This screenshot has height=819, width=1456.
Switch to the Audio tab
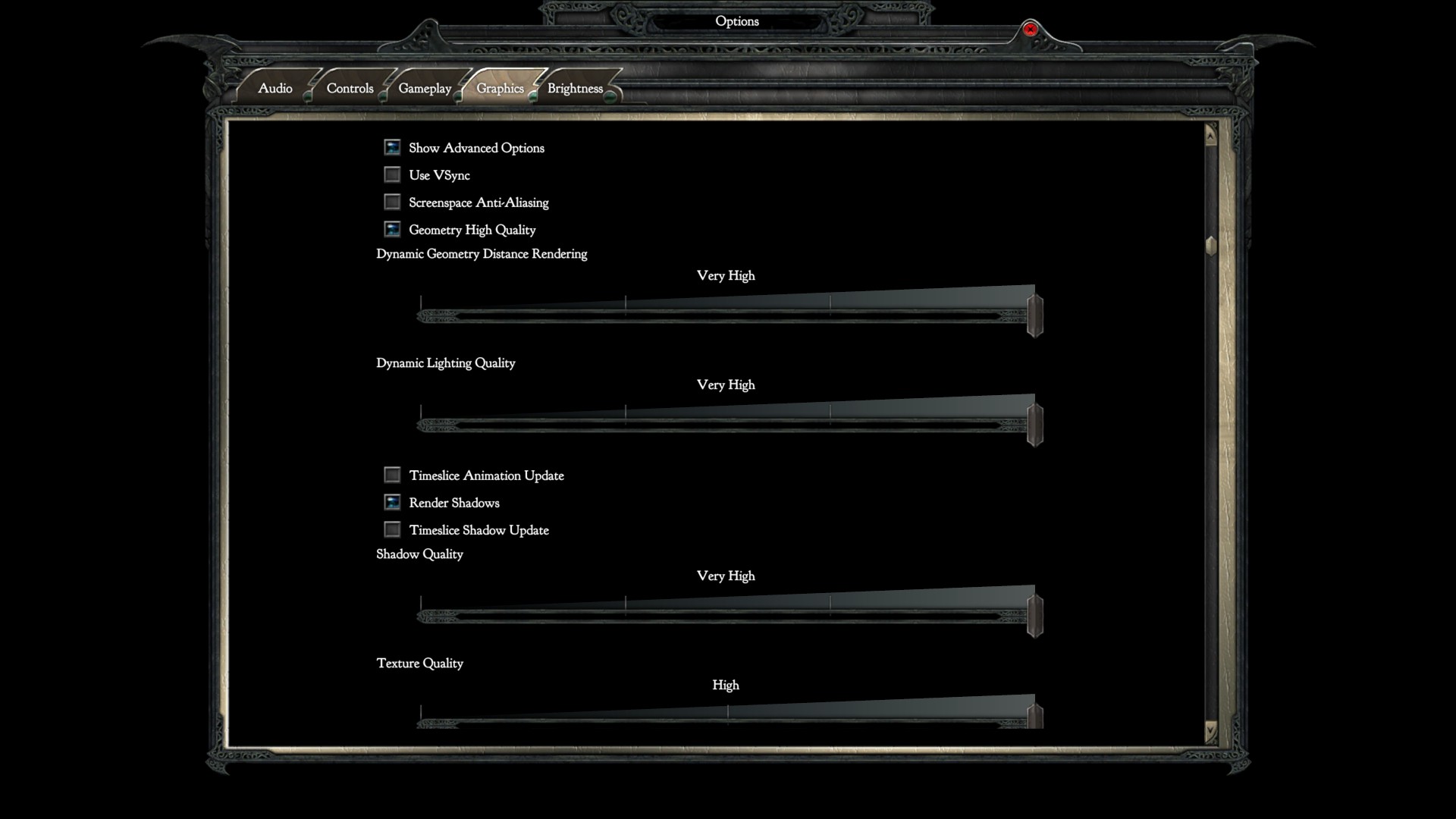pyautogui.click(x=275, y=89)
